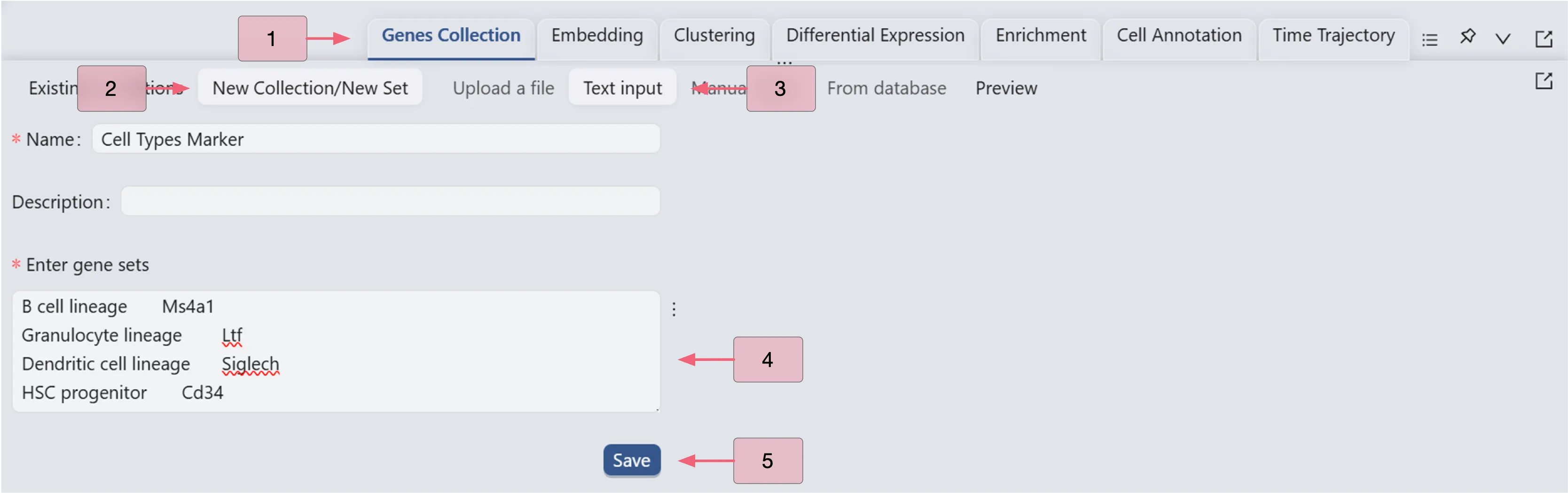Open the Clustering tab
The image size is (1568, 493).
[714, 36]
